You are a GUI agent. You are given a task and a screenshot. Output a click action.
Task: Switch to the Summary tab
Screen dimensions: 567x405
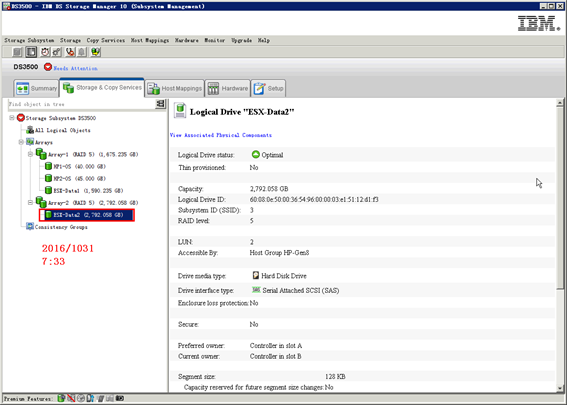pyautogui.click(x=37, y=88)
